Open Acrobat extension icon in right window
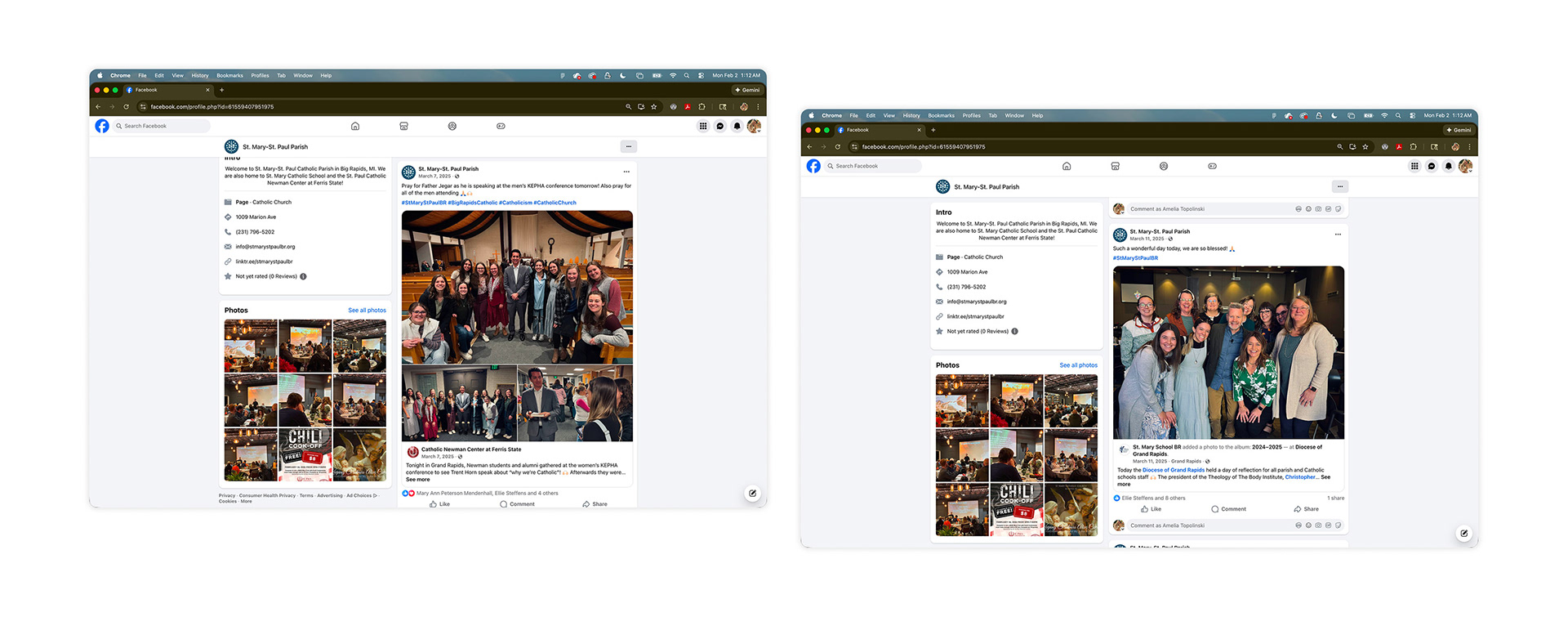Screen dimensions: 1568x617 click(1399, 146)
